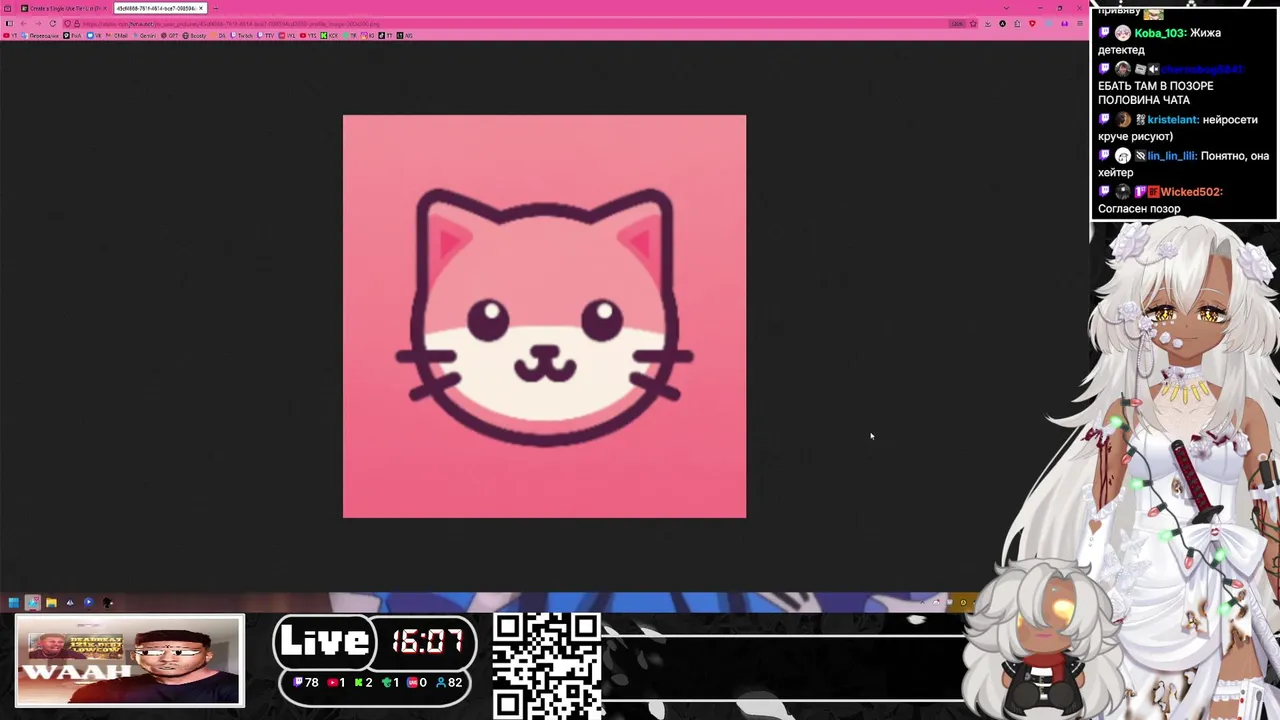Click the zoom level indicator in address bar
Viewport: 1280px width, 720px height.
[957, 23]
